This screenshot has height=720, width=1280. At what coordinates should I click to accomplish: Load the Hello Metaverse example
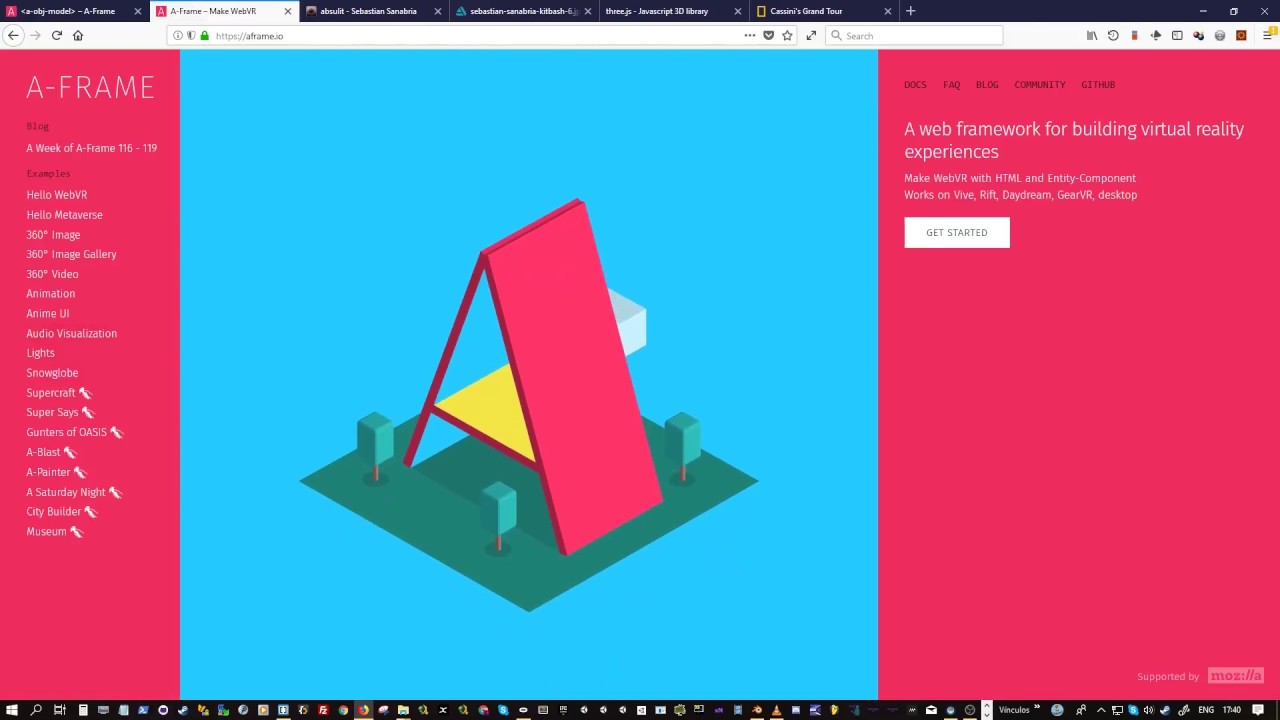(x=64, y=215)
